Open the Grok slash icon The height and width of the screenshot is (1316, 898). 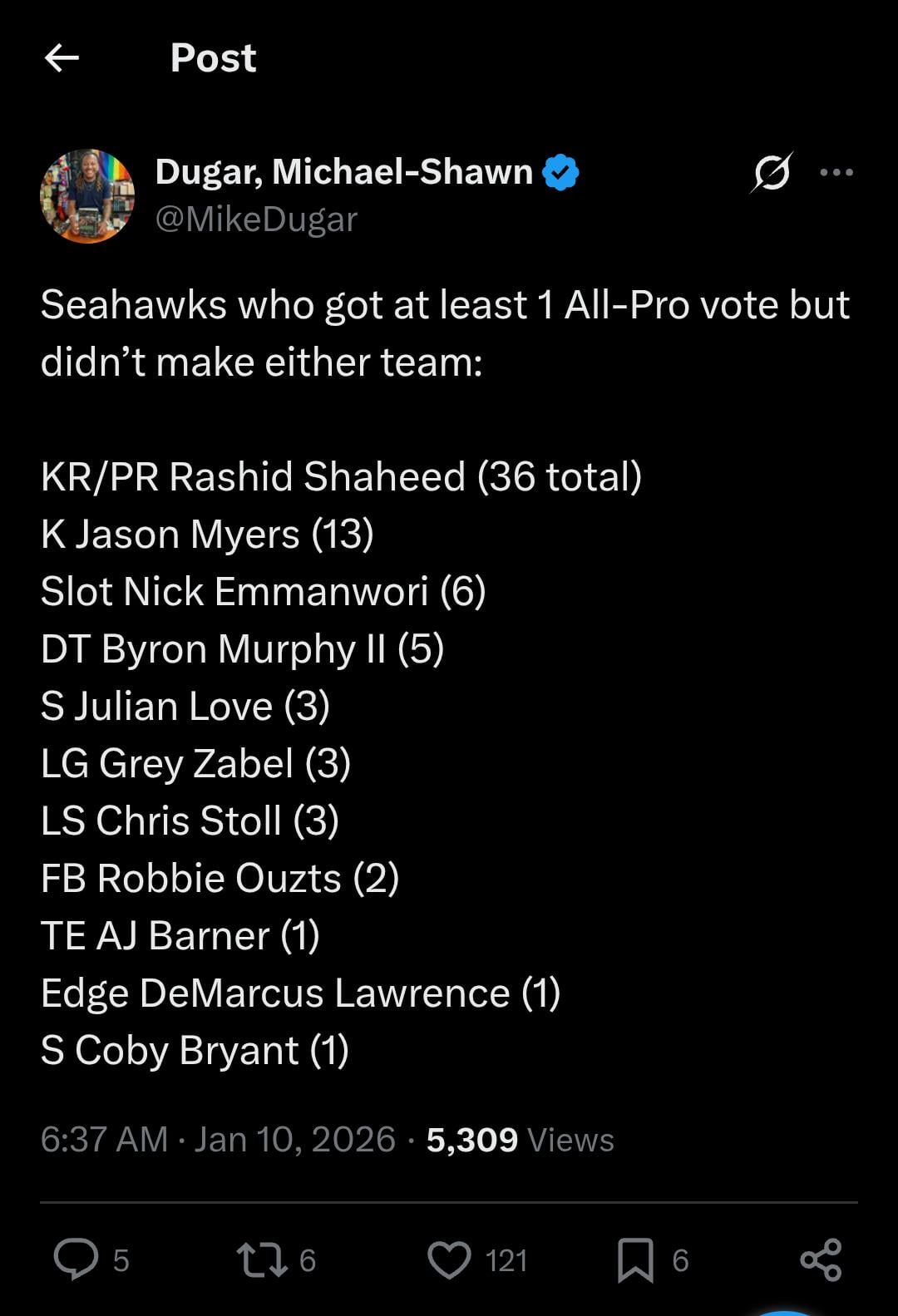[772, 173]
